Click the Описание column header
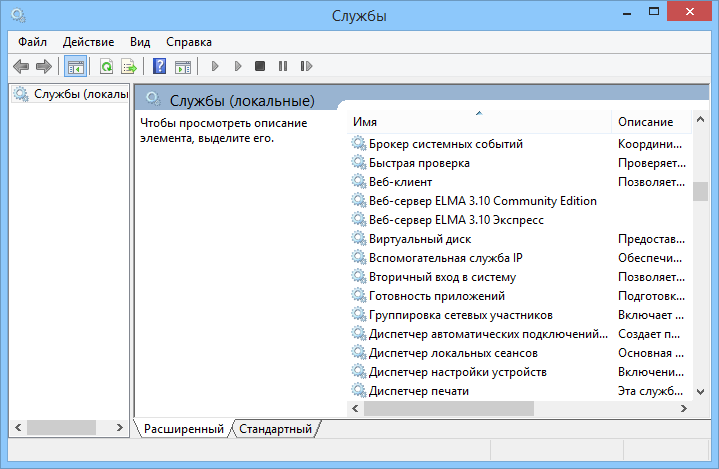This screenshot has height=469, width=719. point(645,121)
